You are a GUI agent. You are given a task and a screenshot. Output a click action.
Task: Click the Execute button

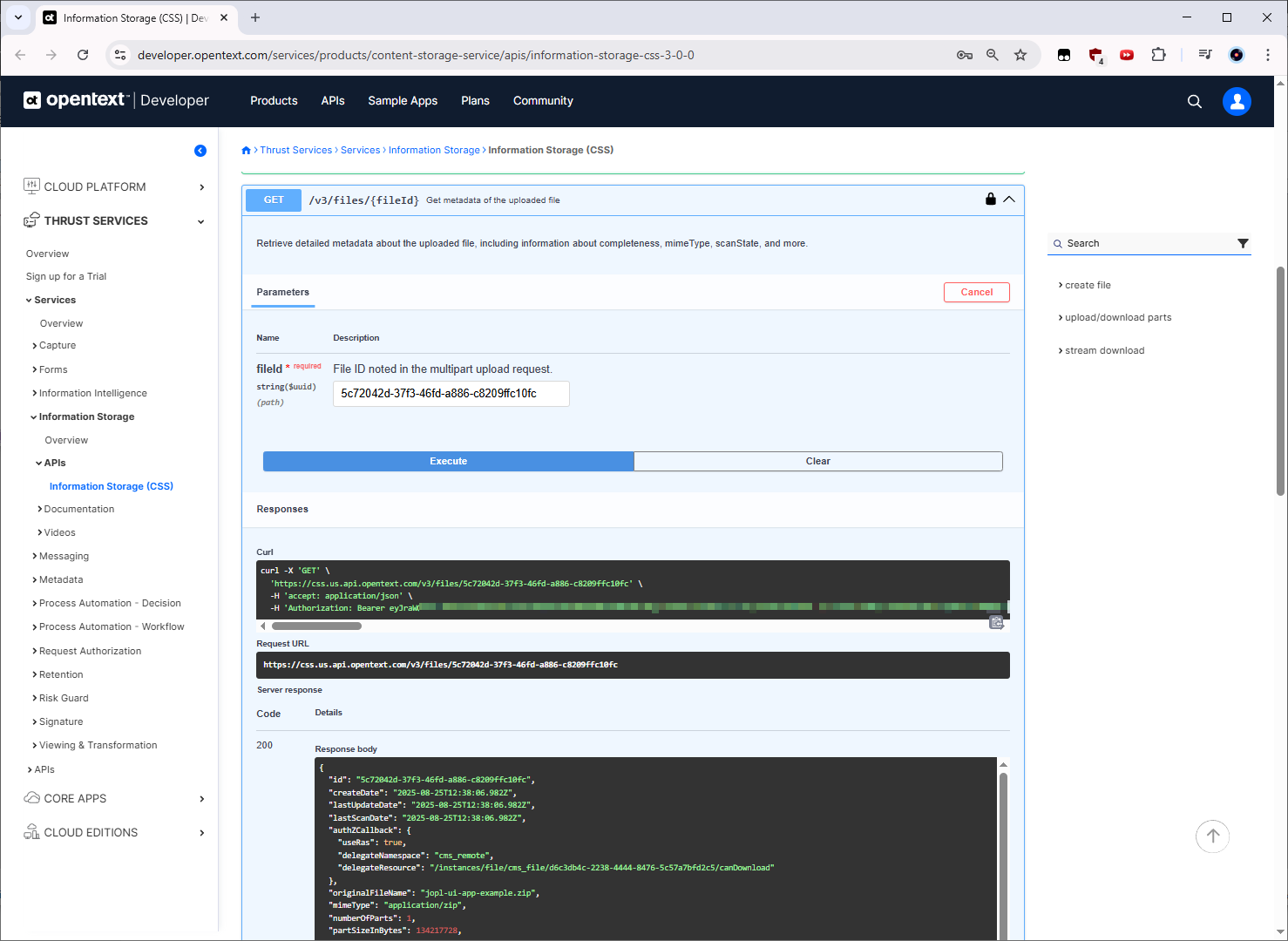(448, 461)
